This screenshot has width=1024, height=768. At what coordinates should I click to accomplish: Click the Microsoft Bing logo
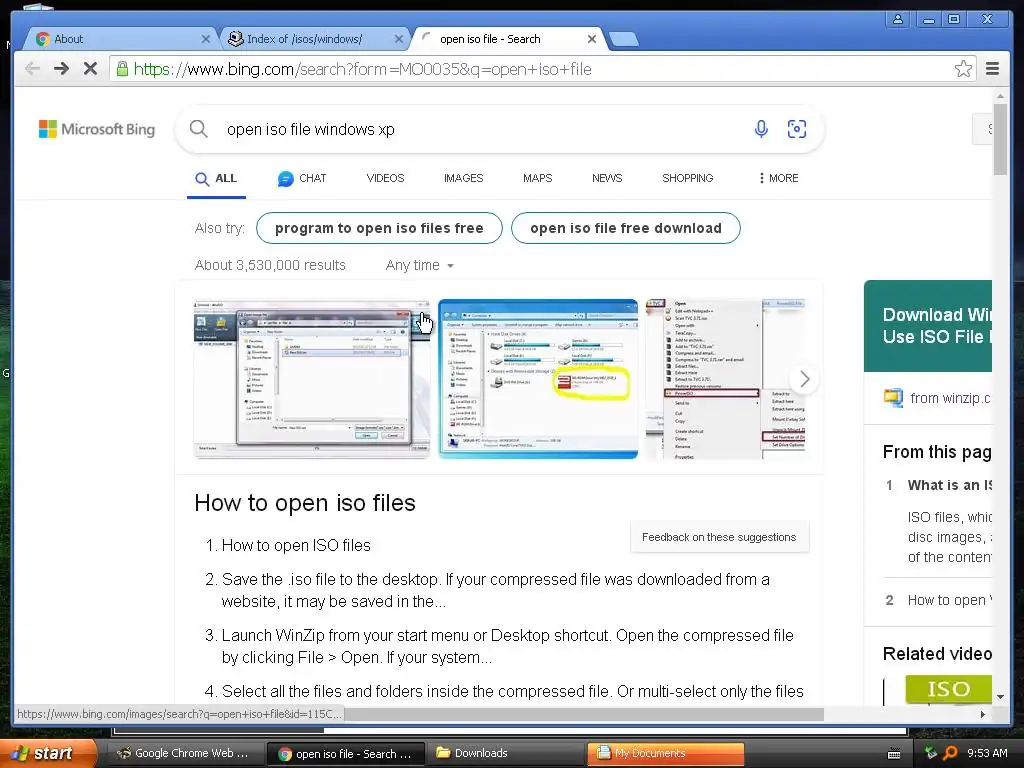[x=97, y=129]
